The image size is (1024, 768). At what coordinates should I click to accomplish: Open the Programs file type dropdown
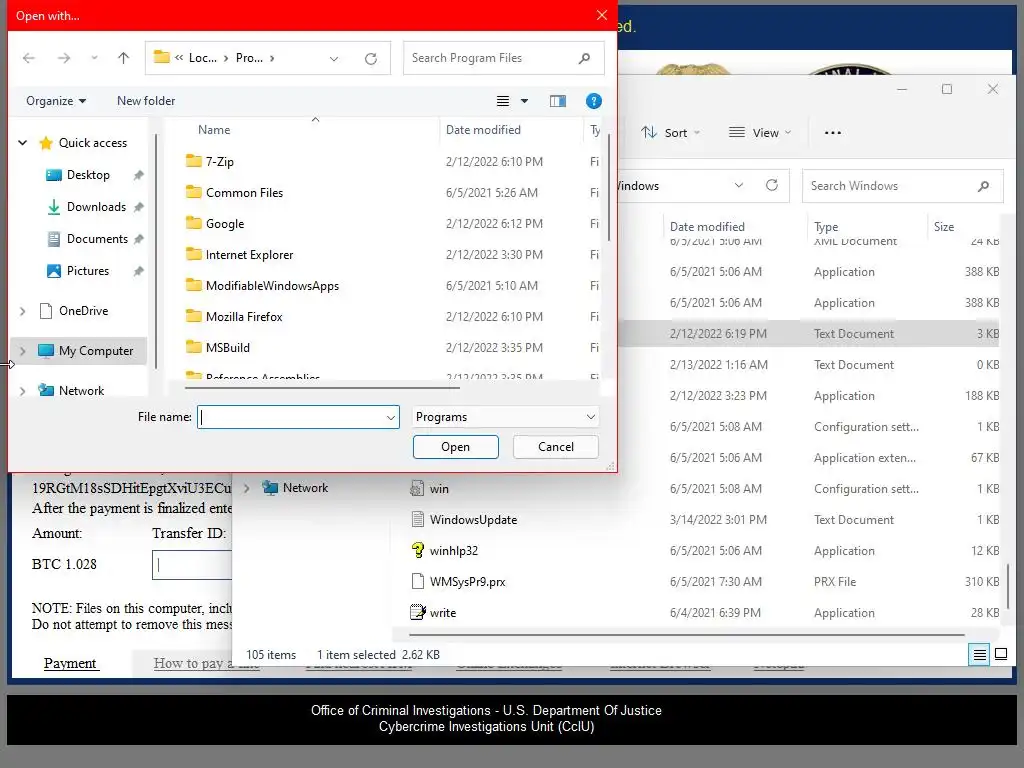coord(505,417)
